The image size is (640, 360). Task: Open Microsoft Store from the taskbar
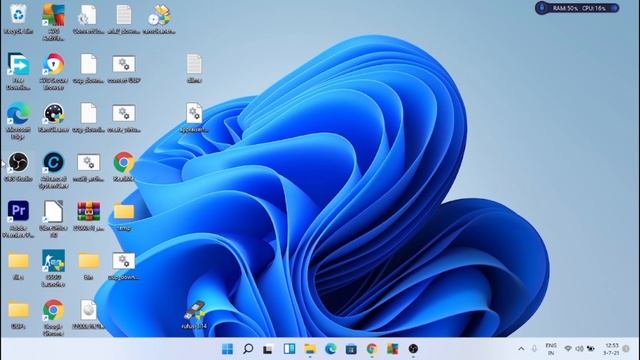tap(351, 349)
